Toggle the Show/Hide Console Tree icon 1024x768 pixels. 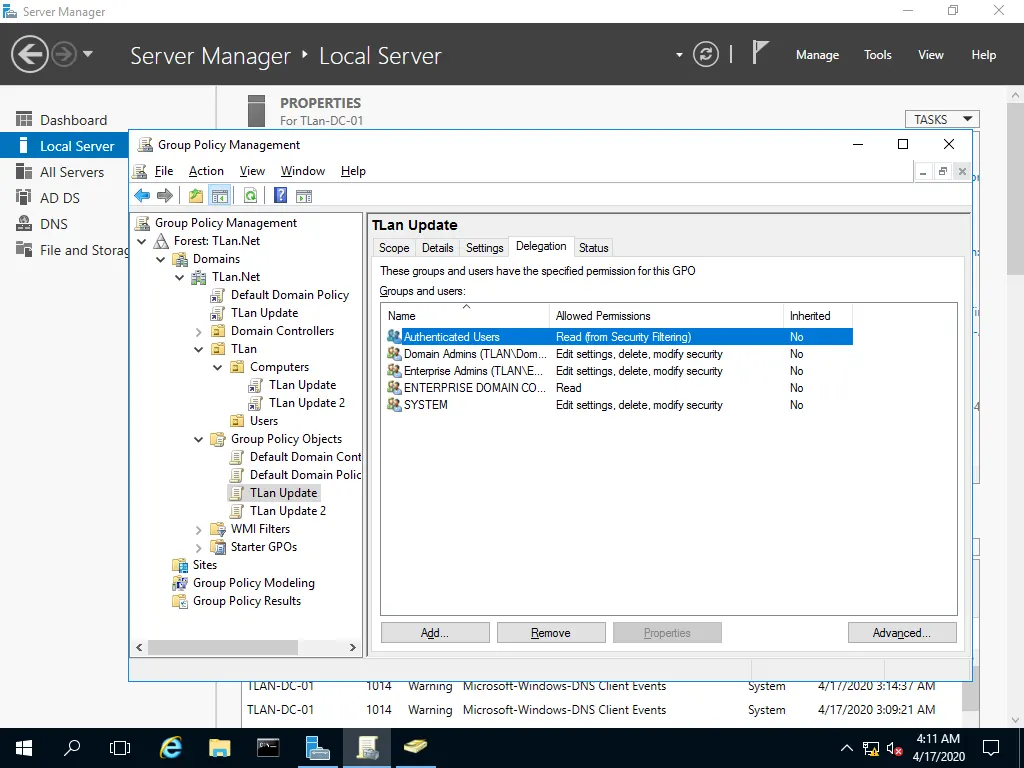(219, 195)
